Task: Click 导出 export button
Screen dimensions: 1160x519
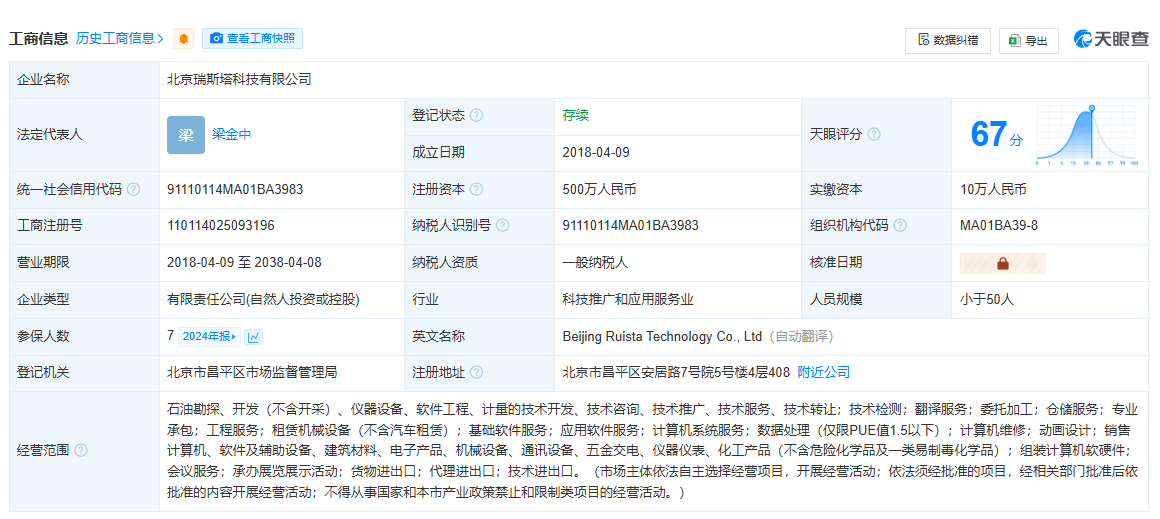Action: click(x=1028, y=41)
